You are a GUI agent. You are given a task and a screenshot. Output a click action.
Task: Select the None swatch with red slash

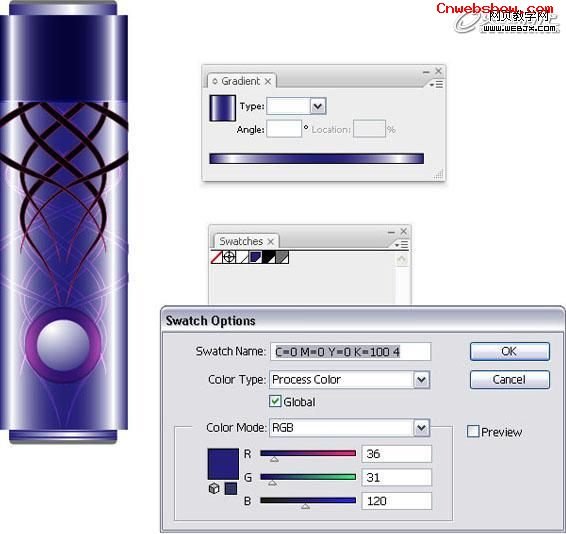216,257
